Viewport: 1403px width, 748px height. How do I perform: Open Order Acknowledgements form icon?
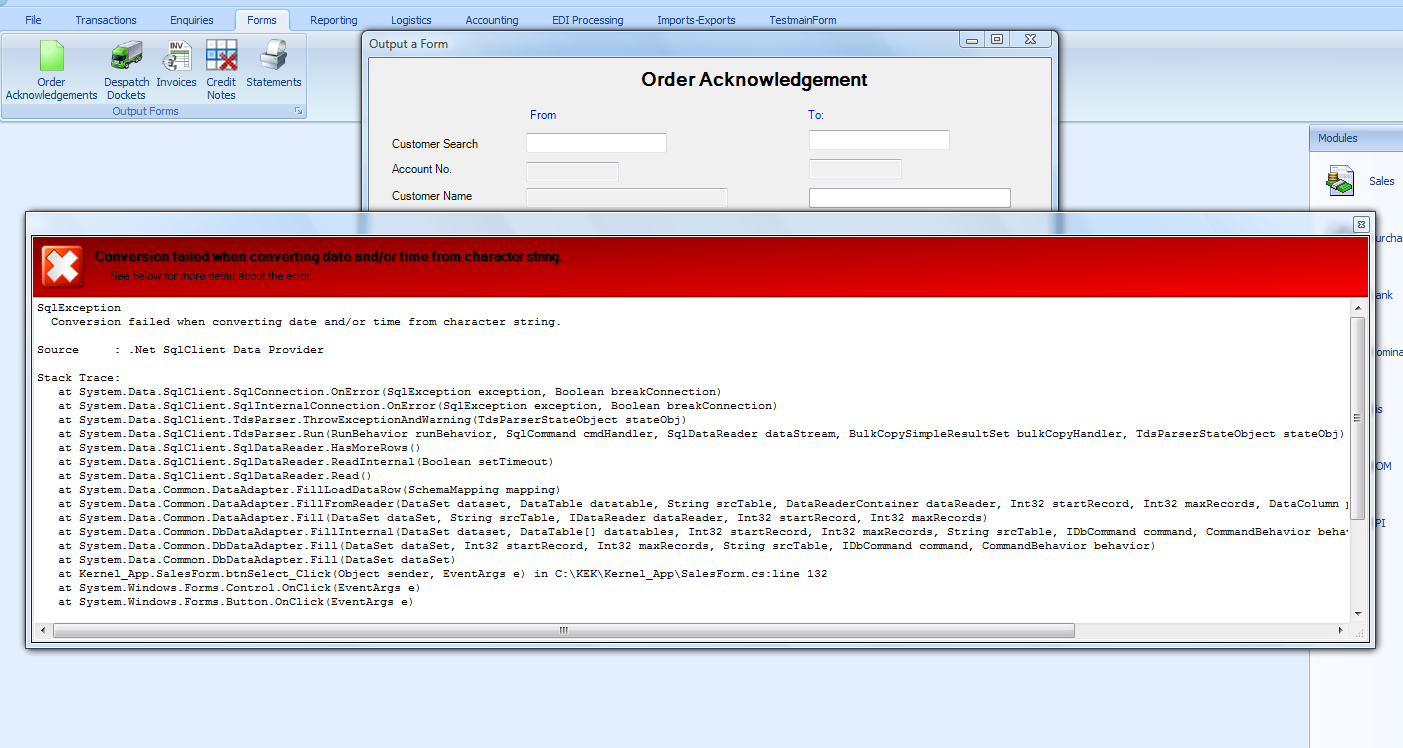(51, 57)
